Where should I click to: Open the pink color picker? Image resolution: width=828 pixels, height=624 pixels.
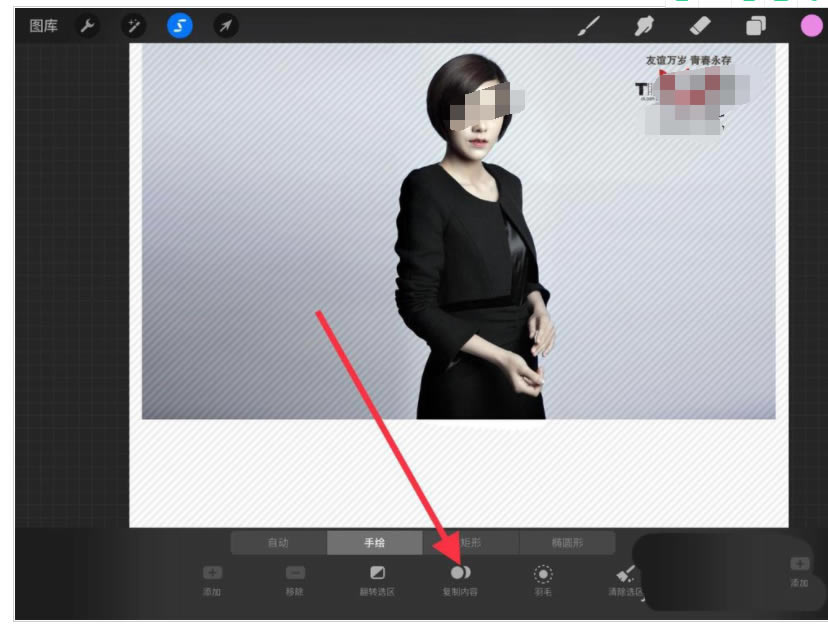point(812,26)
